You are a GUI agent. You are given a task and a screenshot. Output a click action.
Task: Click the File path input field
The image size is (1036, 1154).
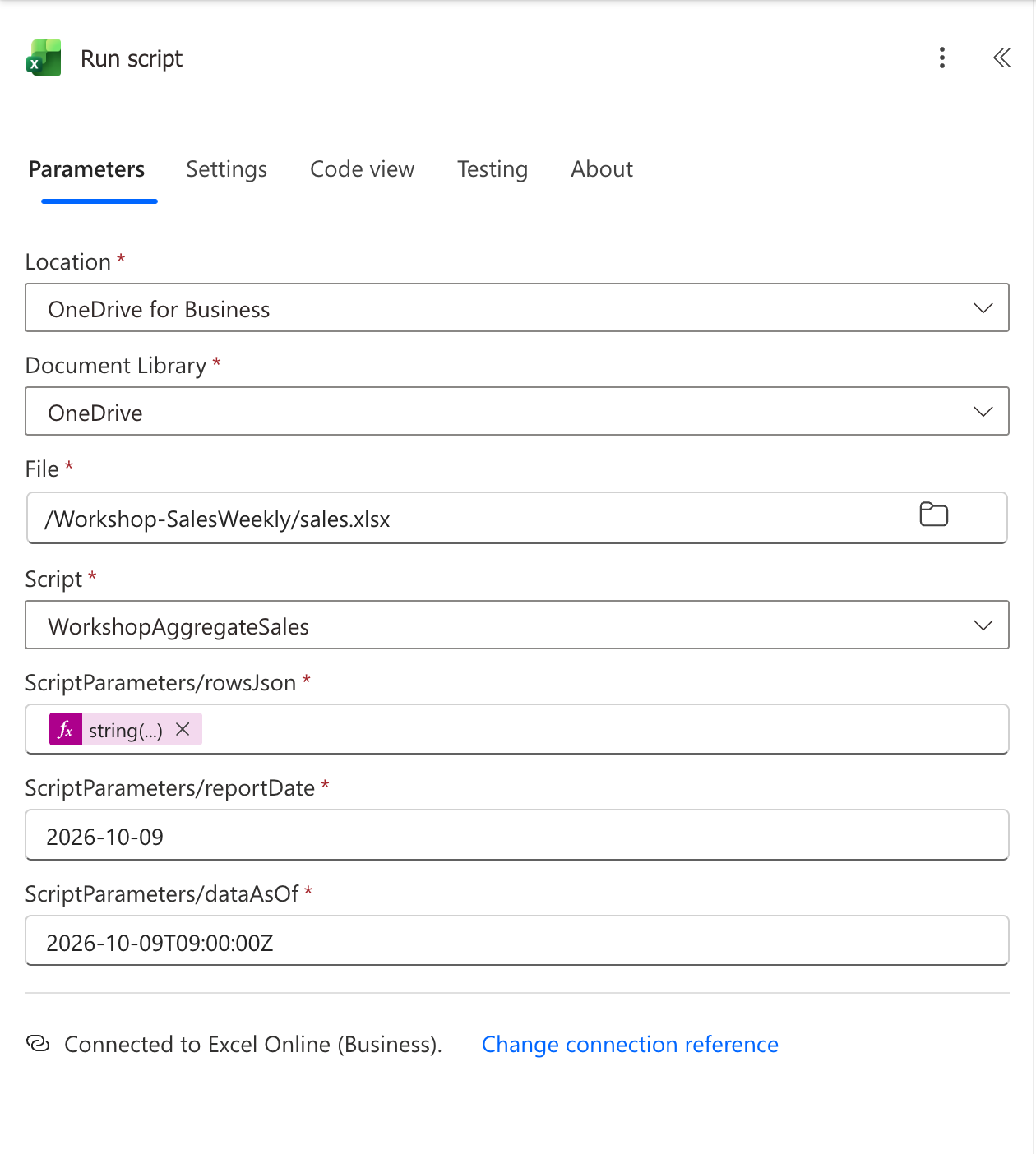(x=517, y=518)
